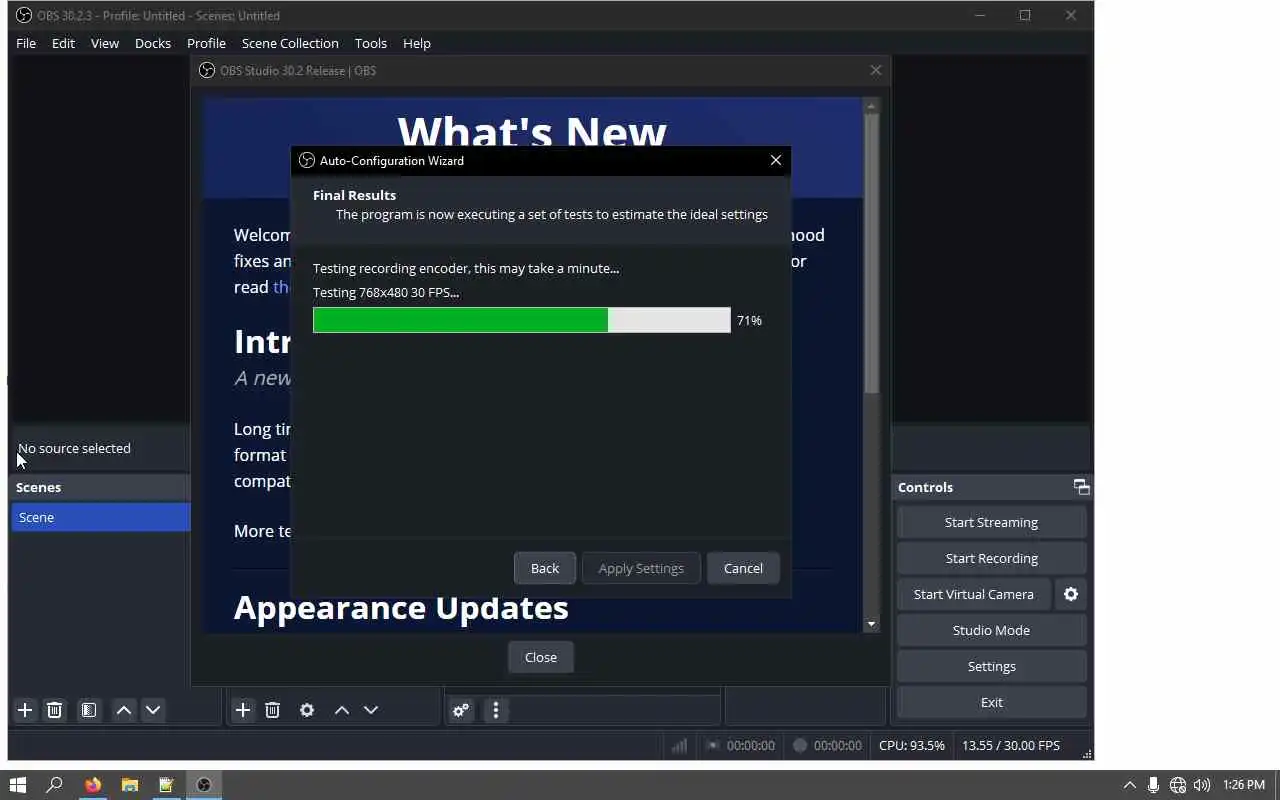Open the Edit menu
This screenshot has height=800, width=1280.
[63, 43]
